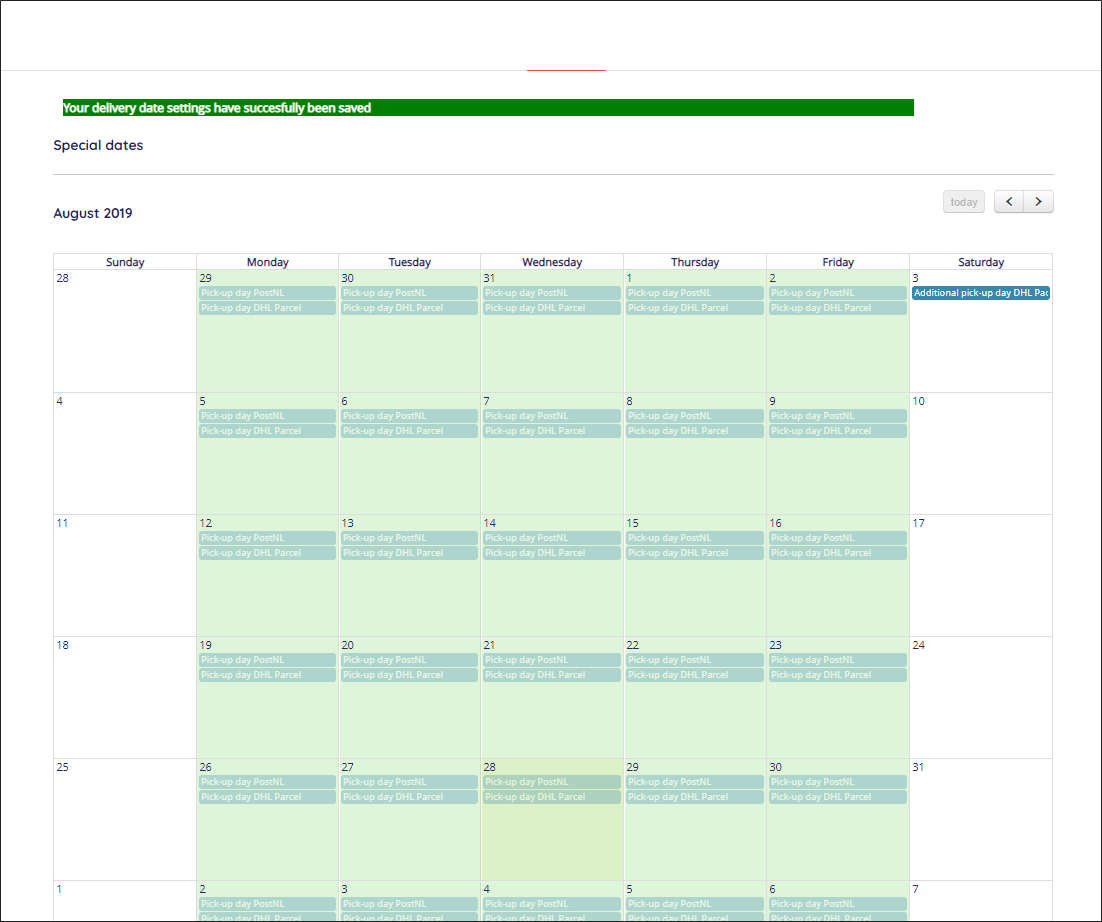
Task: Open Pick-up day DHL Parcel on Thursday August 22
Action: click(694, 675)
